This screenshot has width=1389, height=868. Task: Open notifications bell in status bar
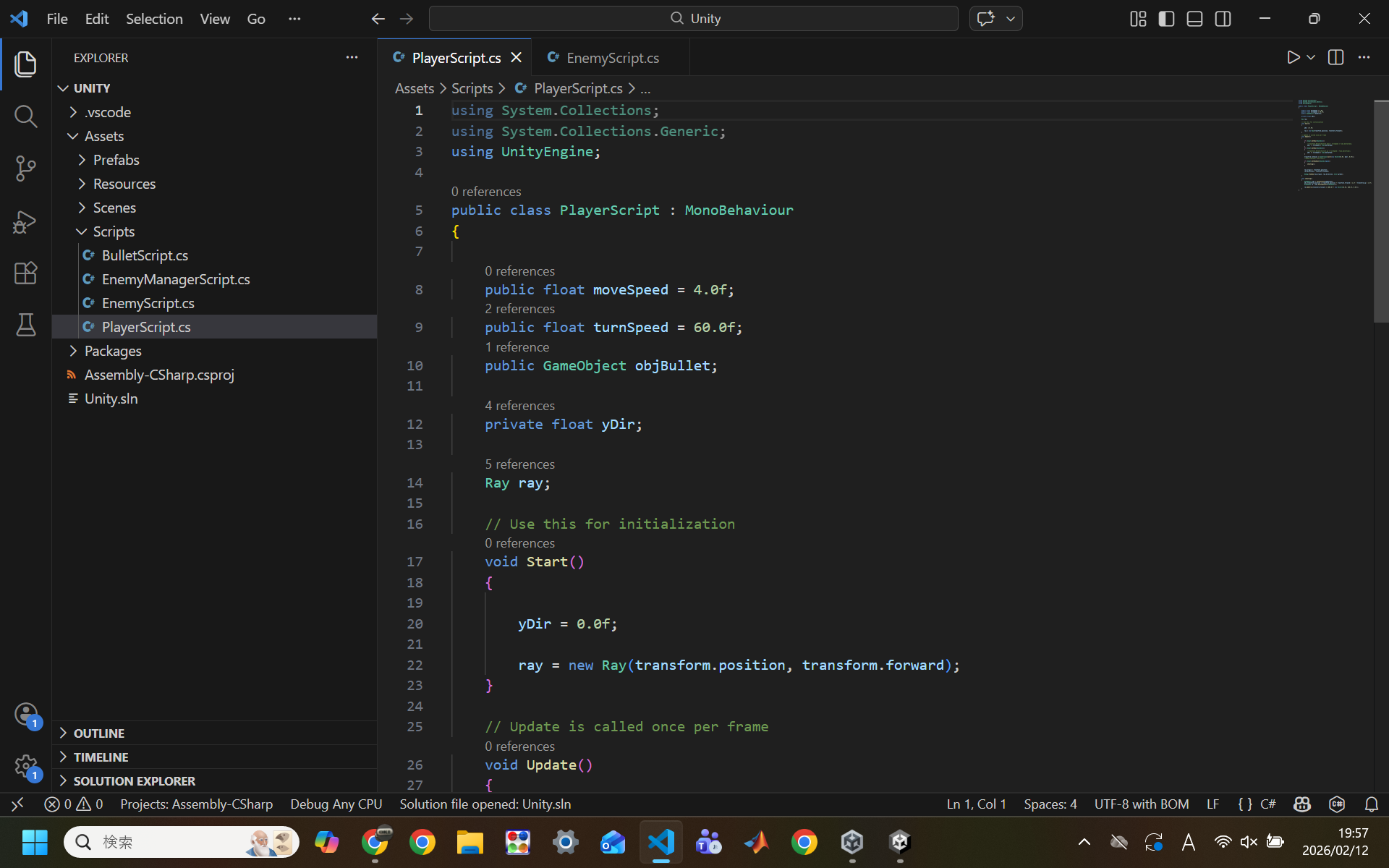click(1371, 804)
